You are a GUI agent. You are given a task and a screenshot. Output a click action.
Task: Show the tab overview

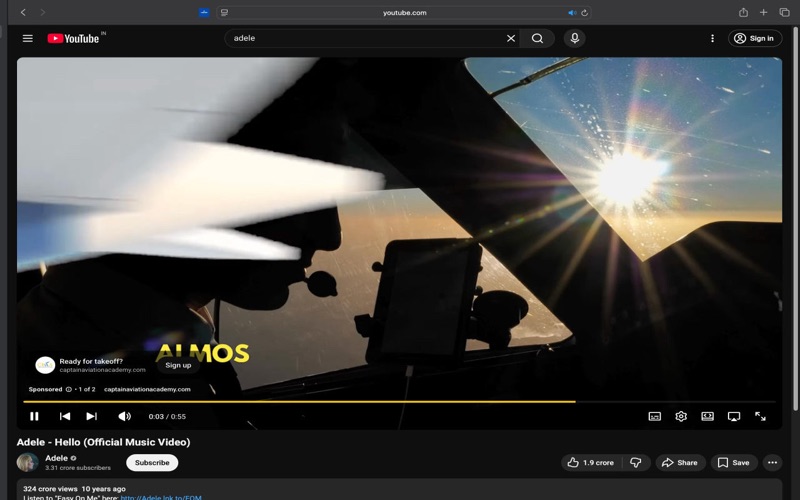pyautogui.click(x=784, y=12)
